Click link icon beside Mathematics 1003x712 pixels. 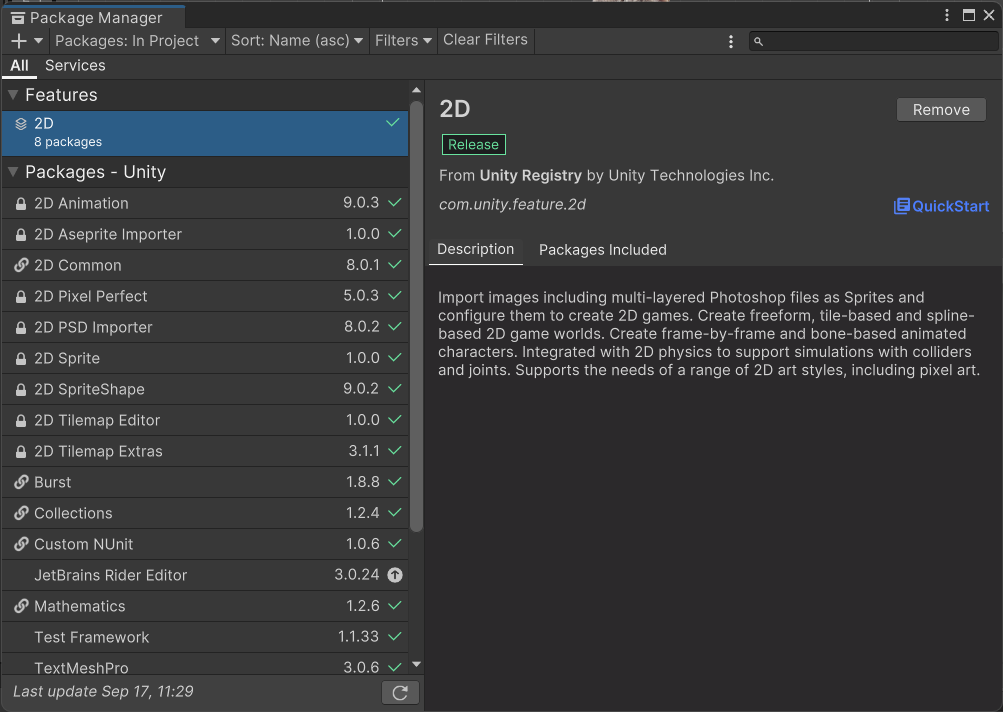21,606
